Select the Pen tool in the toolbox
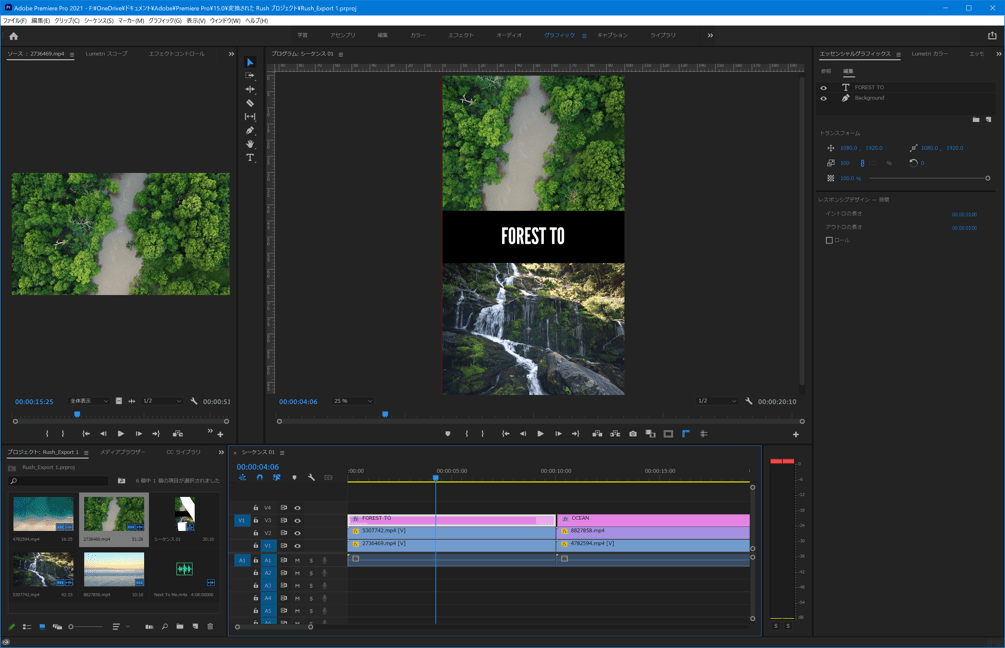 250,130
